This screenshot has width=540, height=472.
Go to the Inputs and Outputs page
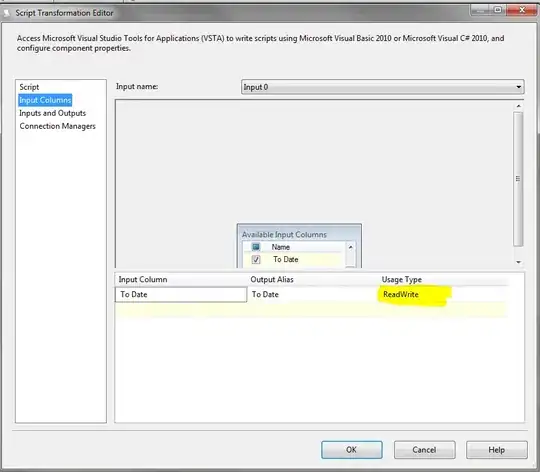pos(52,113)
